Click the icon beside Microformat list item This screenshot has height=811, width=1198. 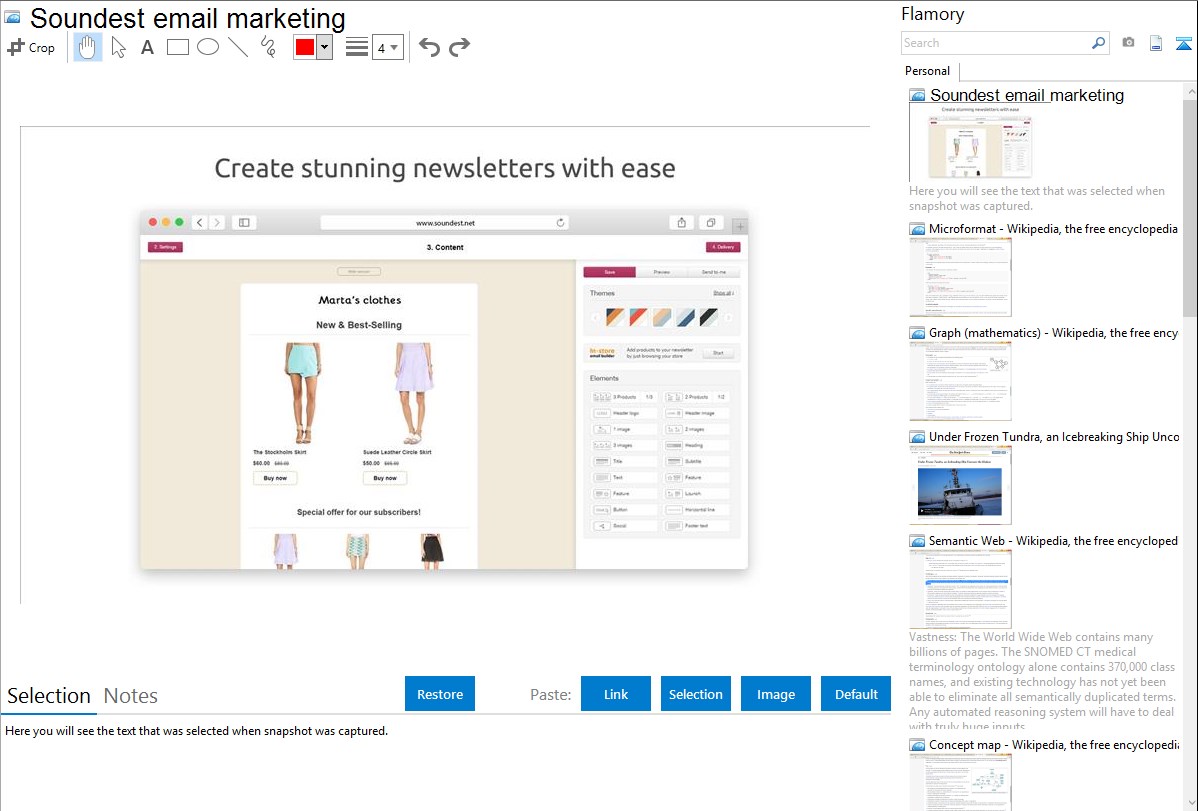(917, 229)
